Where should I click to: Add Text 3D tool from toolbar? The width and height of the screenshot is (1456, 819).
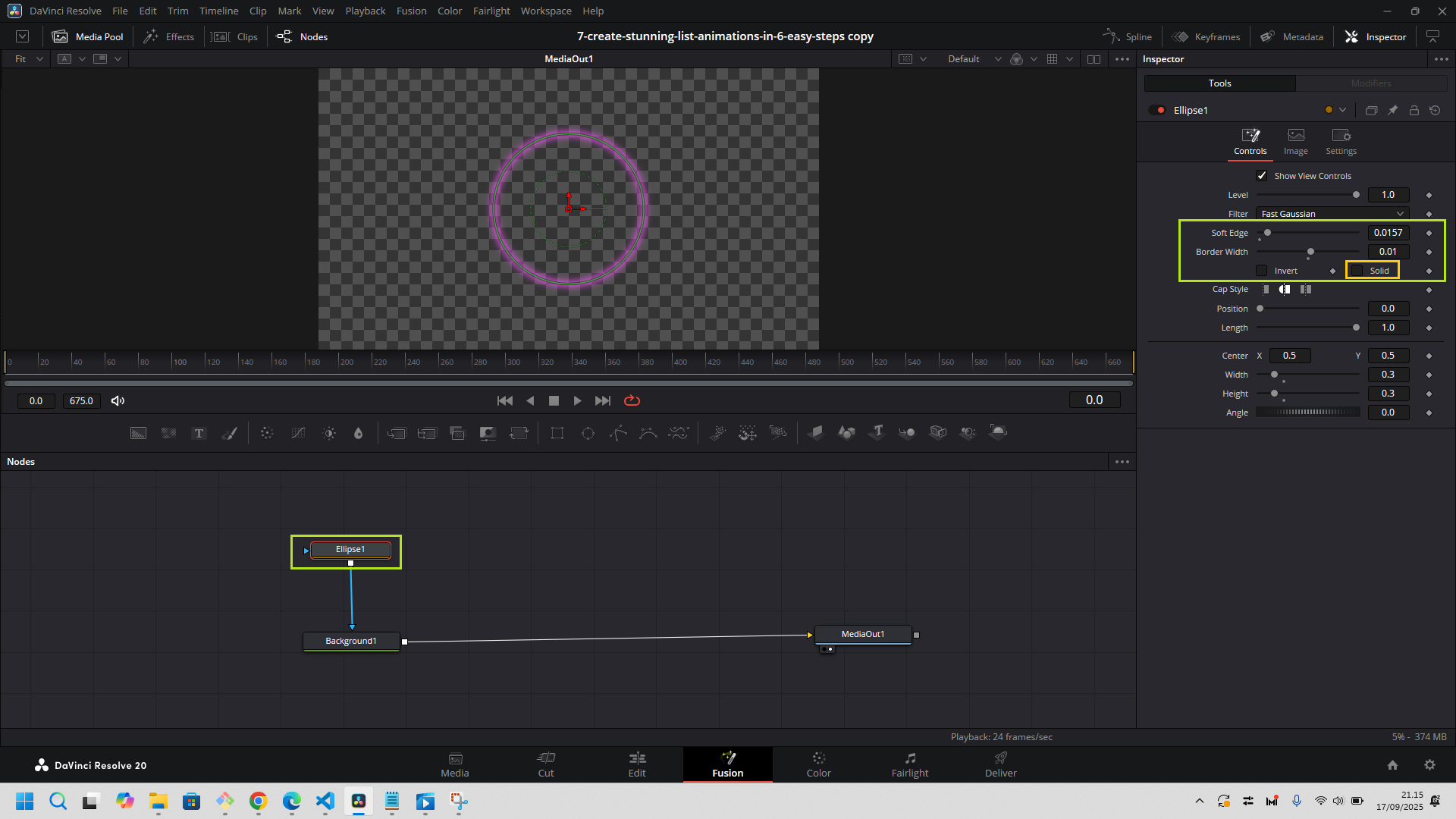coord(877,432)
